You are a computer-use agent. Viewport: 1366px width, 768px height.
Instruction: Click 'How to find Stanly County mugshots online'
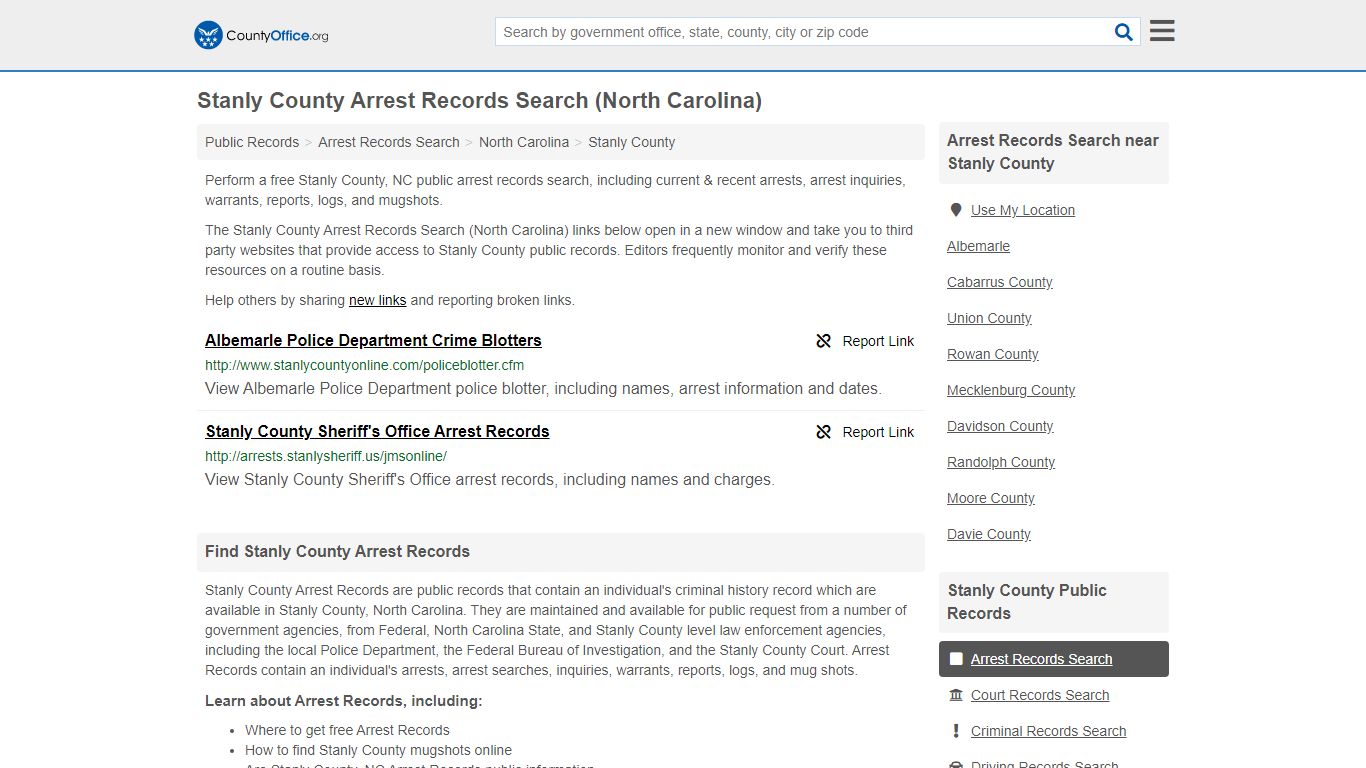[378, 750]
